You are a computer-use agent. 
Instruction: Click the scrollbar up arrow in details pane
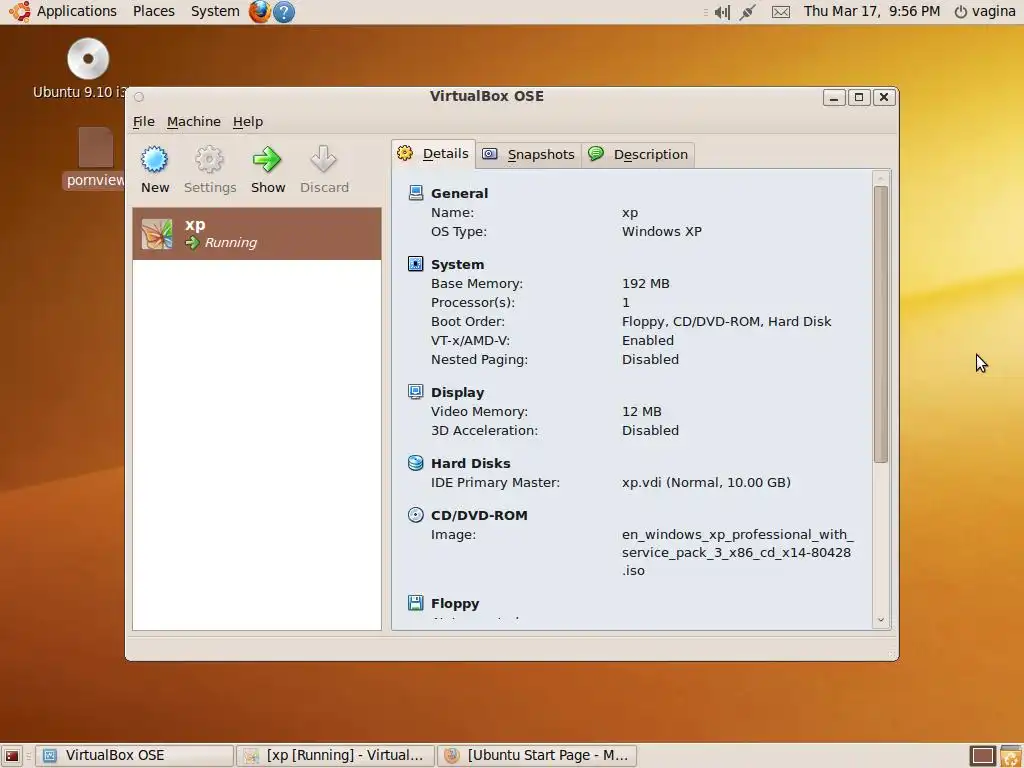tap(881, 178)
